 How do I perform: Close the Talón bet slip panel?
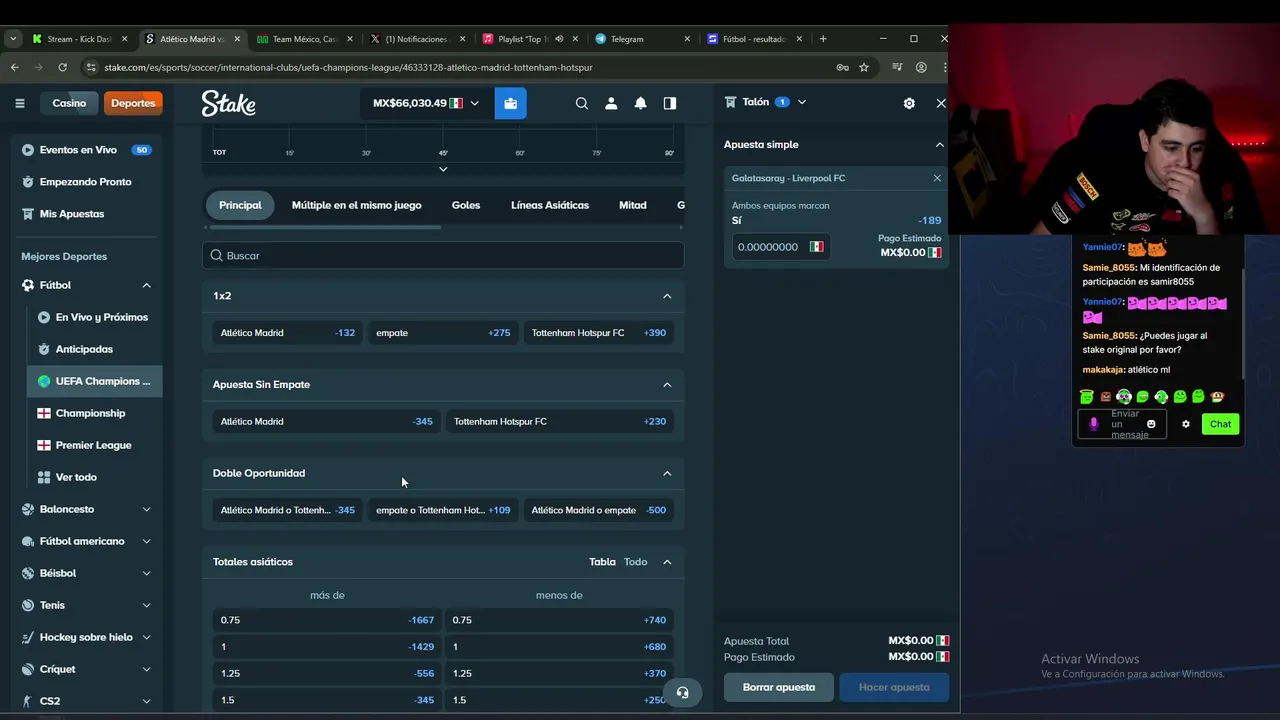(941, 103)
